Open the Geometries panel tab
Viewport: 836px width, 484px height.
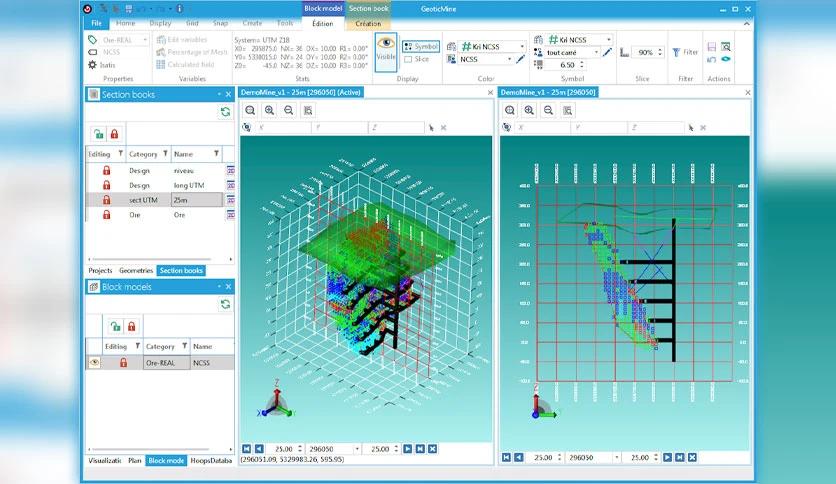pos(135,271)
